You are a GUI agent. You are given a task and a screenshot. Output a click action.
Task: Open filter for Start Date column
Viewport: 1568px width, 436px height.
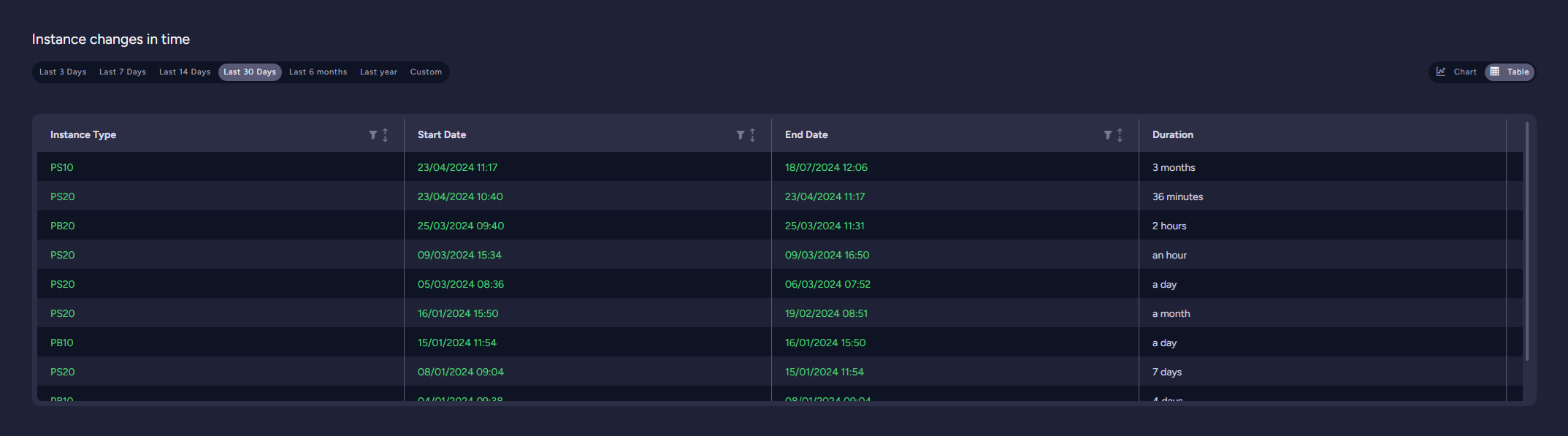[740, 135]
